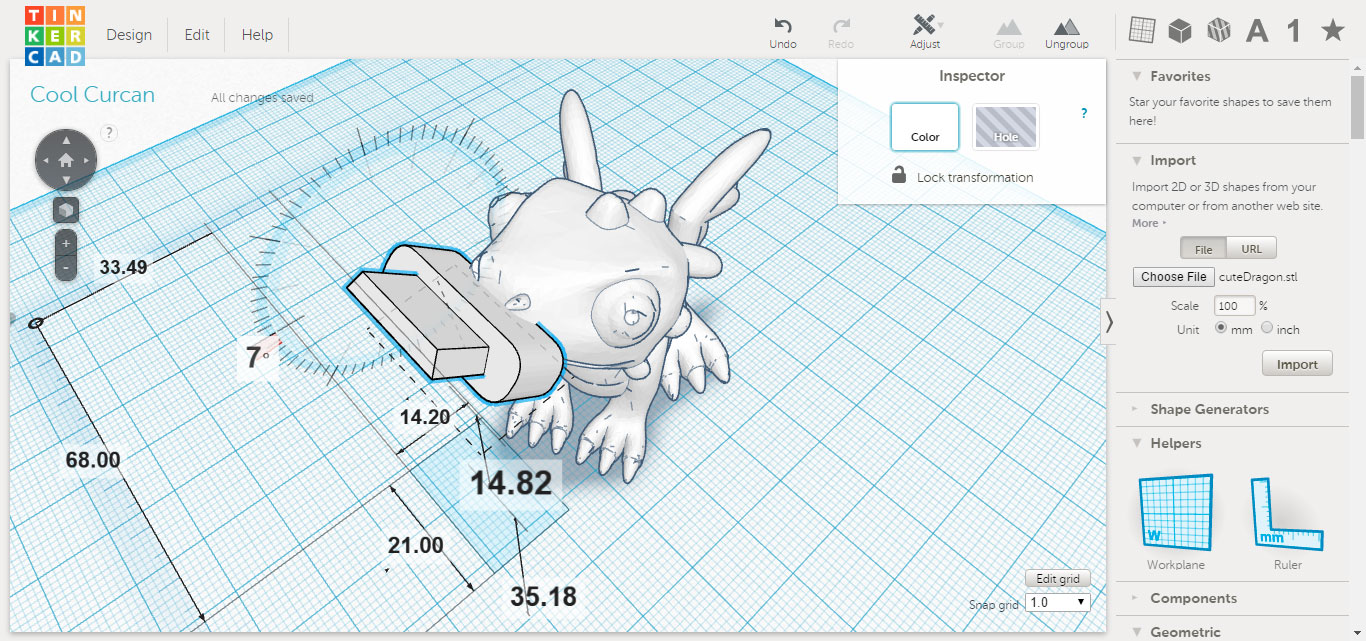Open the Design menu
1366x641 pixels.
pyautogui.click(x=129, y=35)
